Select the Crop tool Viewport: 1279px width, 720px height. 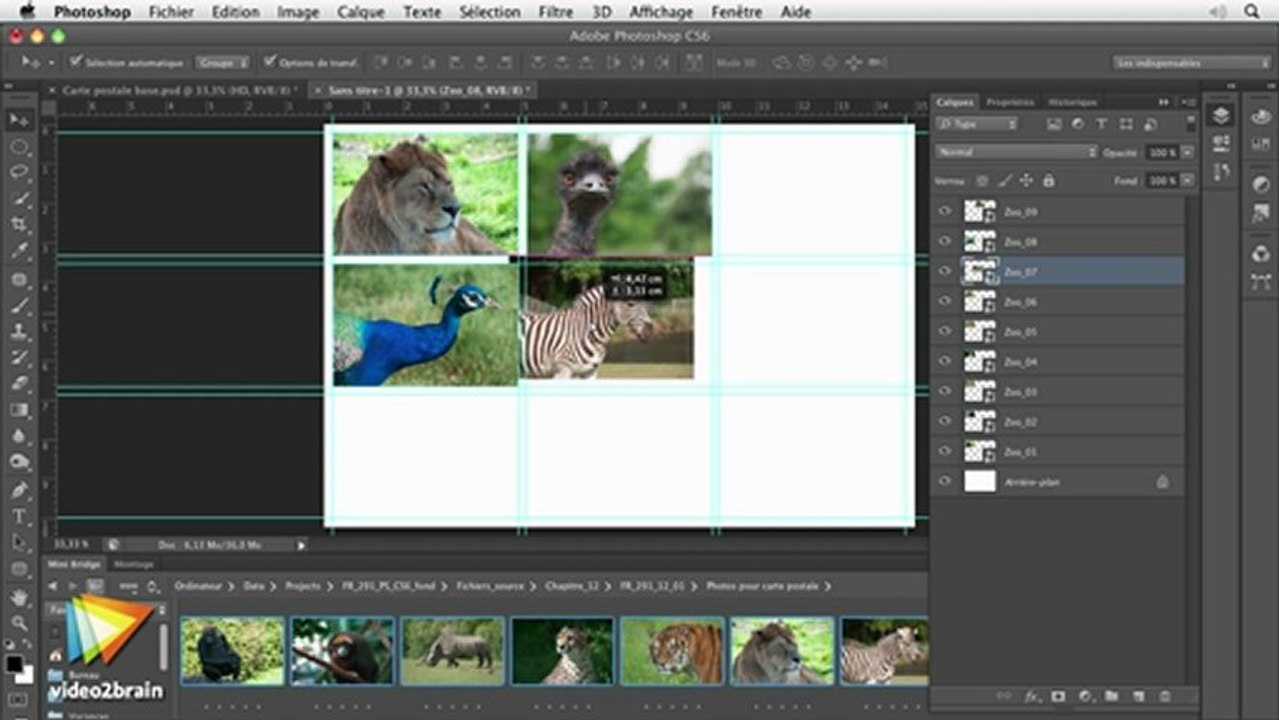tap(19, 225)
